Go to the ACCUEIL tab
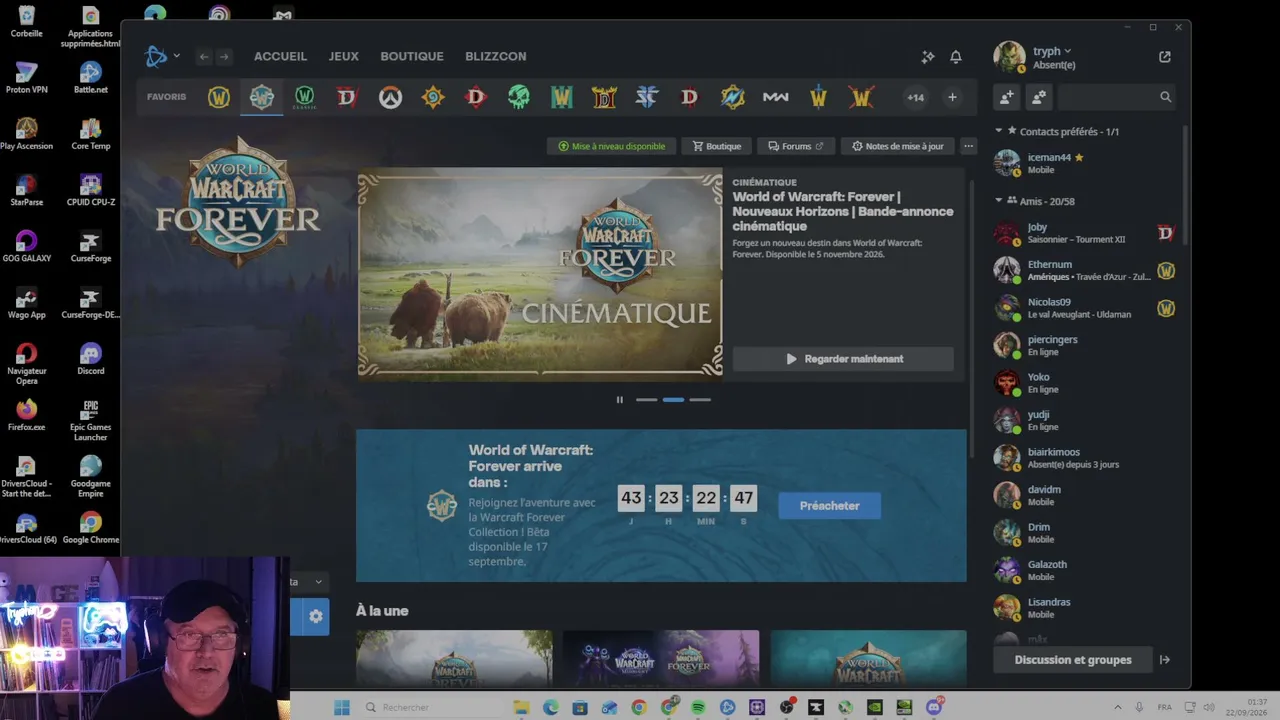Image resolution: width=1280 pixels, height=720 pixels. point(280,57)
